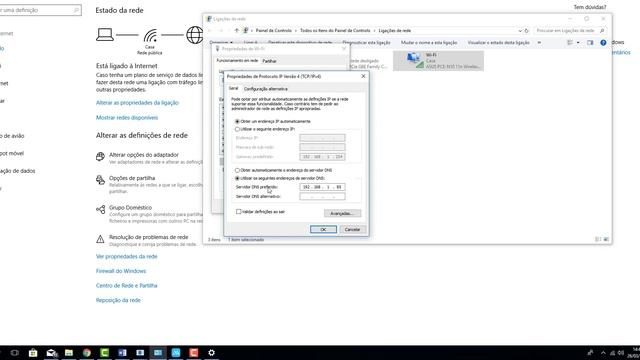Switch to the Configuração alternativa tab

(x=266, y=89)
